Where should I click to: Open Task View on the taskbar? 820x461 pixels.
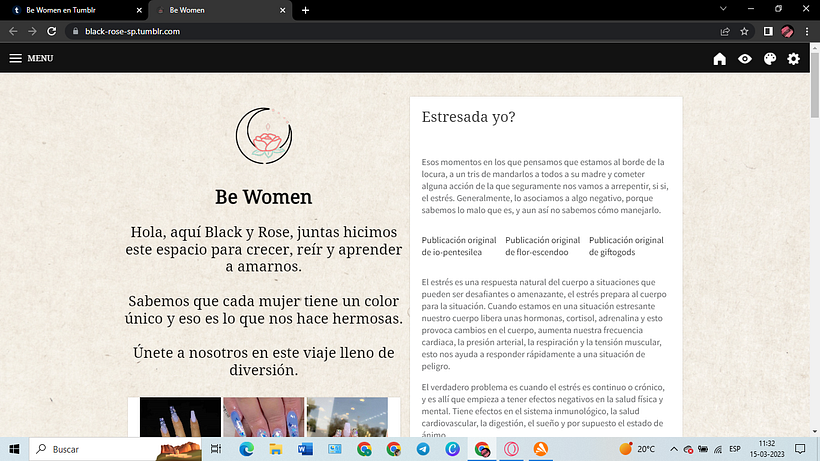[215, 449]
